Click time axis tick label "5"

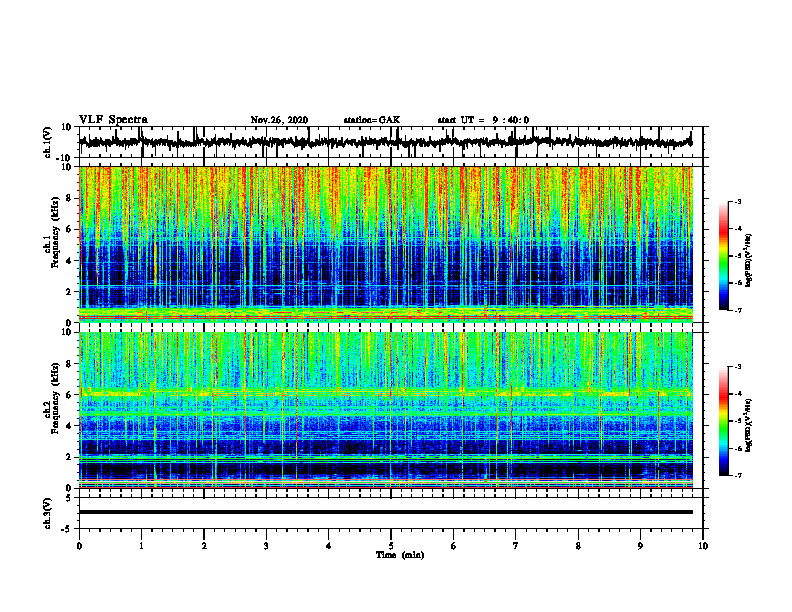click(x=391, y=546)
